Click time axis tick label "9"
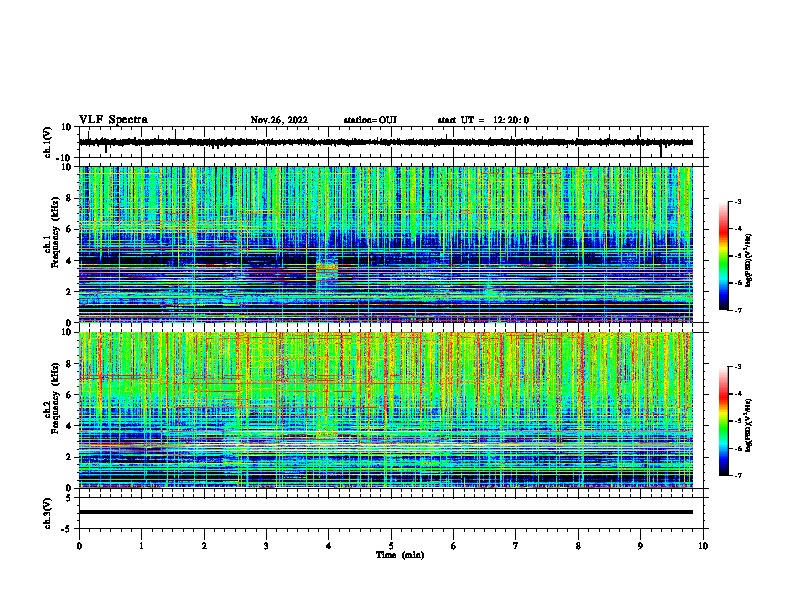This screenshot has height=612, width=792. click(640, 546)
